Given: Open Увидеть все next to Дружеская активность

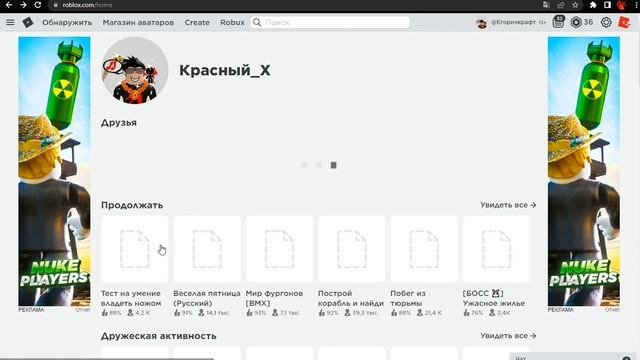Looking at the screenshot, I should (508, 336).
